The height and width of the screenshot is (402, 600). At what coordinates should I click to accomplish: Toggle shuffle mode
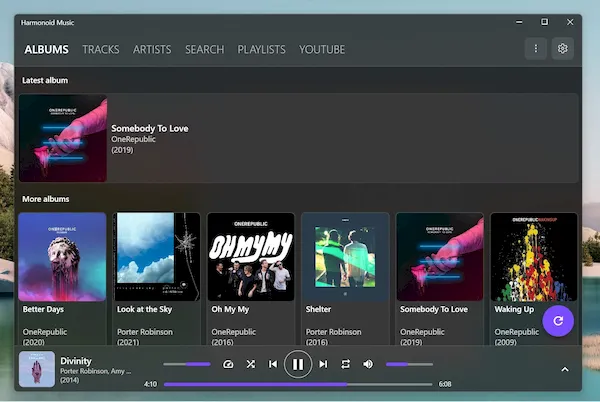[x=251, y=364]
